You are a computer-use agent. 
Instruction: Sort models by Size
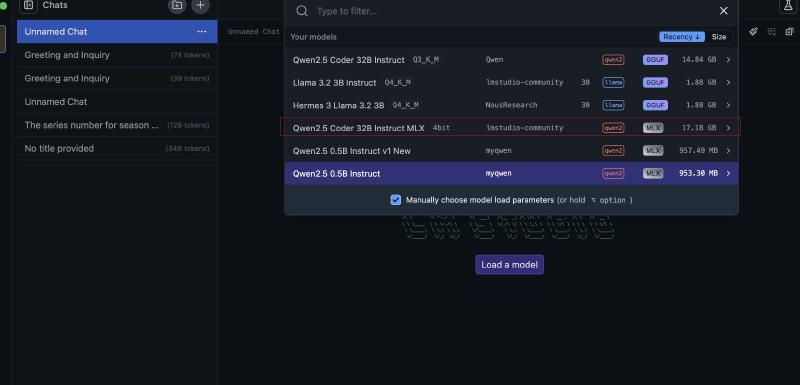[x=719, y=37]
